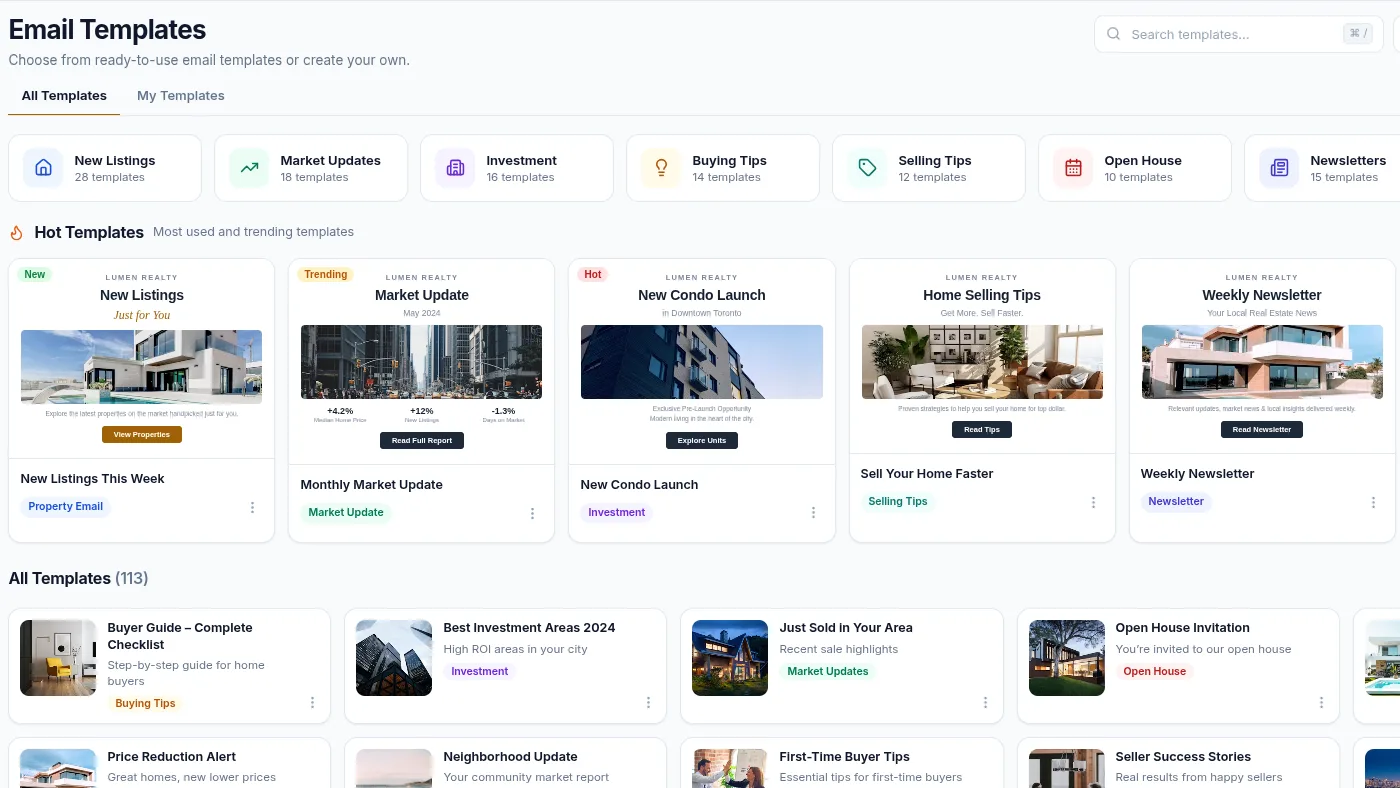Focus the Search templates field

1239,34
